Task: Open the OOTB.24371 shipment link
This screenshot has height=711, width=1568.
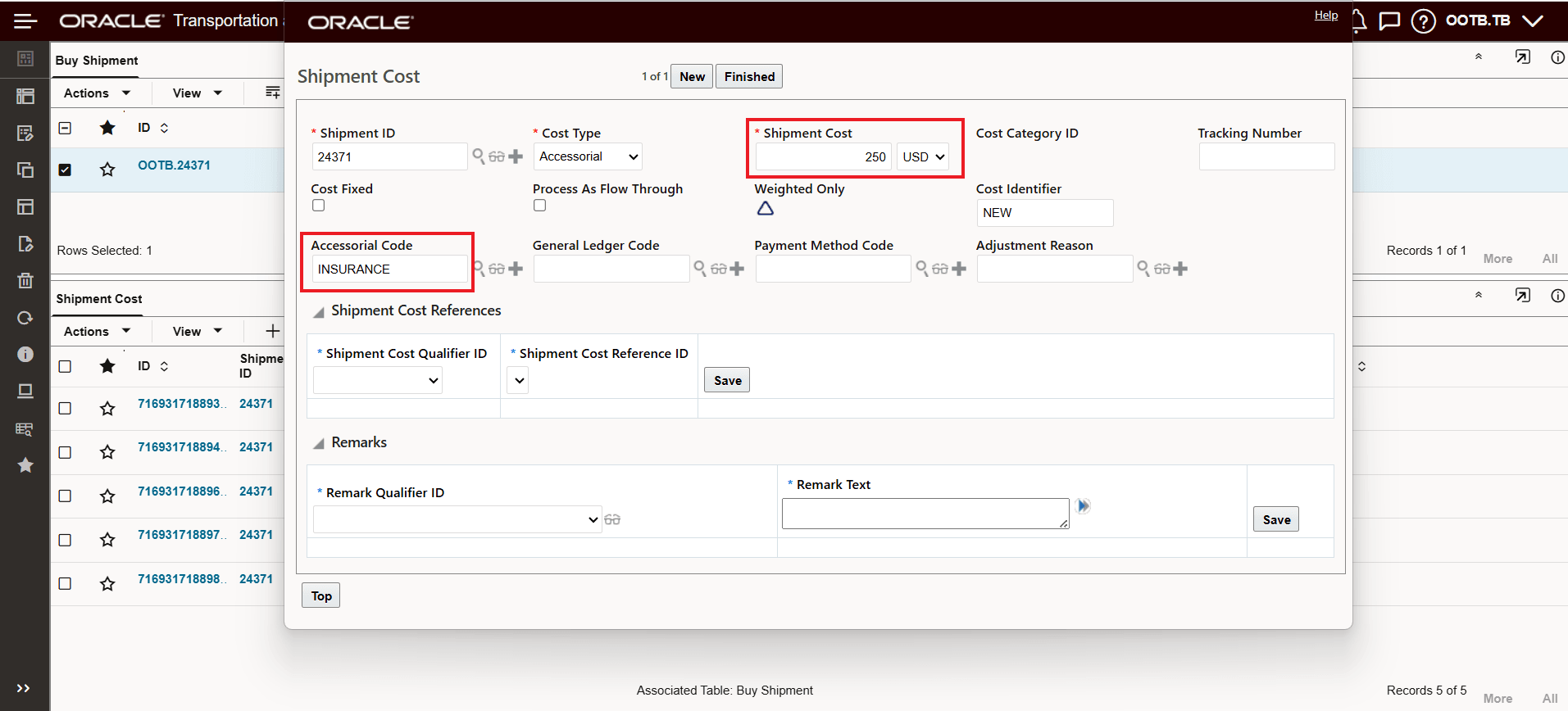Action: (174, 165)
